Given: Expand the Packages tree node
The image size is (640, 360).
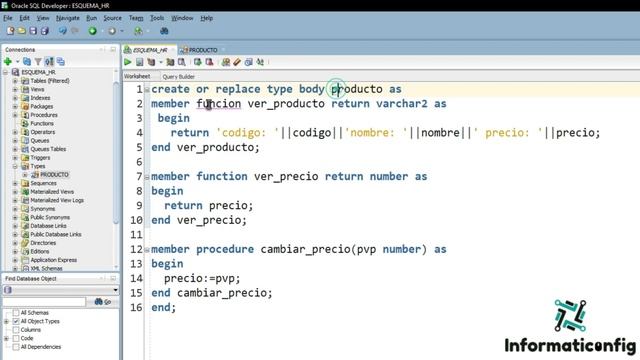Looking at the screenshot, I should 15,107.
